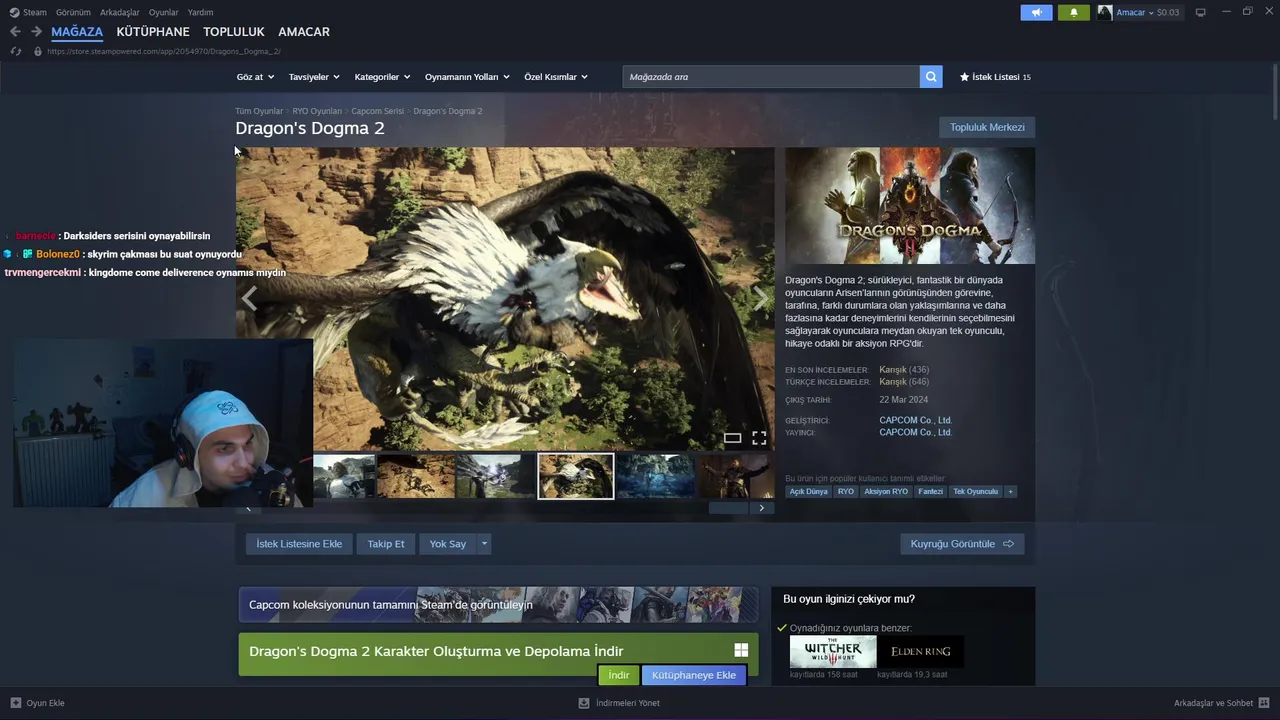This screenshot has height=720, width=1280.
Task: Expand the Kategoriler dropdown
Action: click(383, 77)
